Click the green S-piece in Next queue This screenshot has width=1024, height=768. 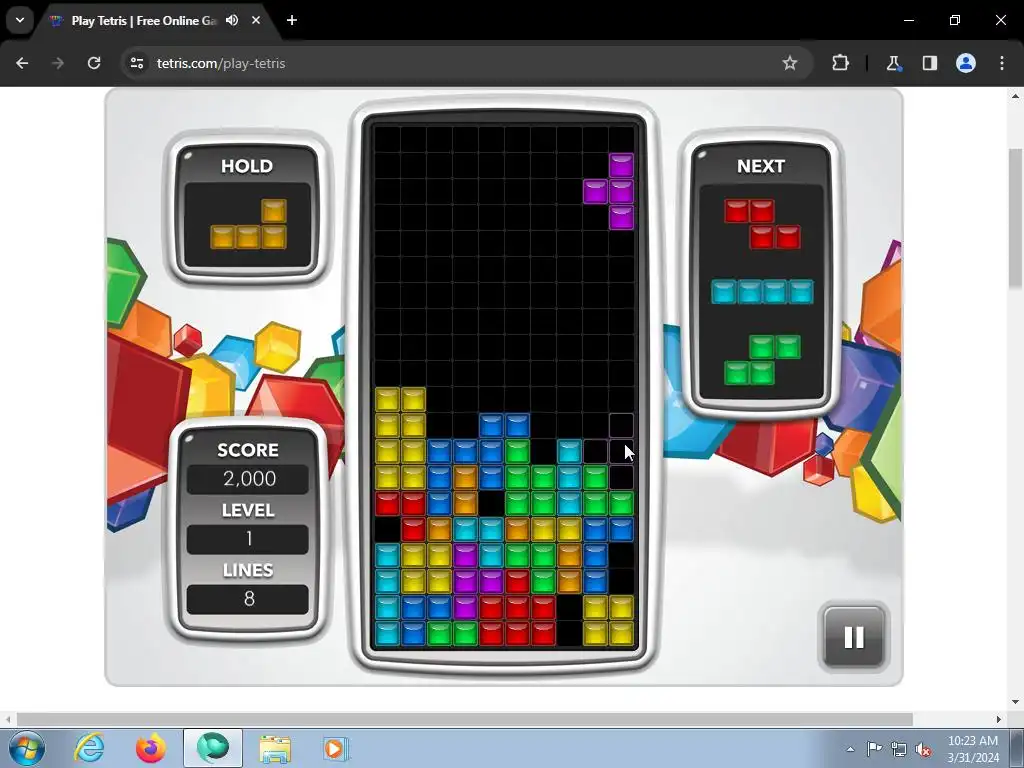(761, 360)
